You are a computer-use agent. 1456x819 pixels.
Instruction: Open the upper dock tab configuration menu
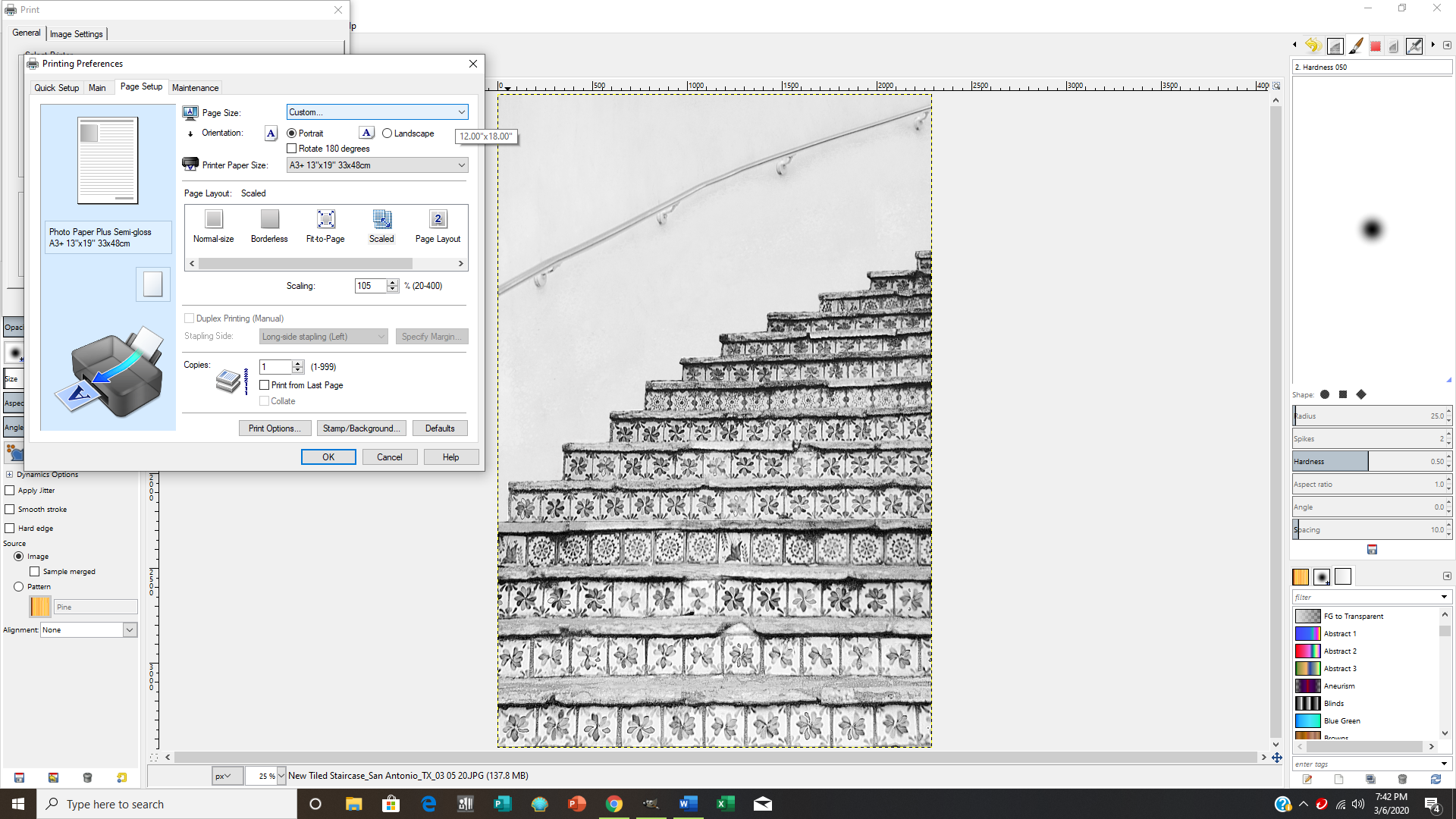(1447, 45)
